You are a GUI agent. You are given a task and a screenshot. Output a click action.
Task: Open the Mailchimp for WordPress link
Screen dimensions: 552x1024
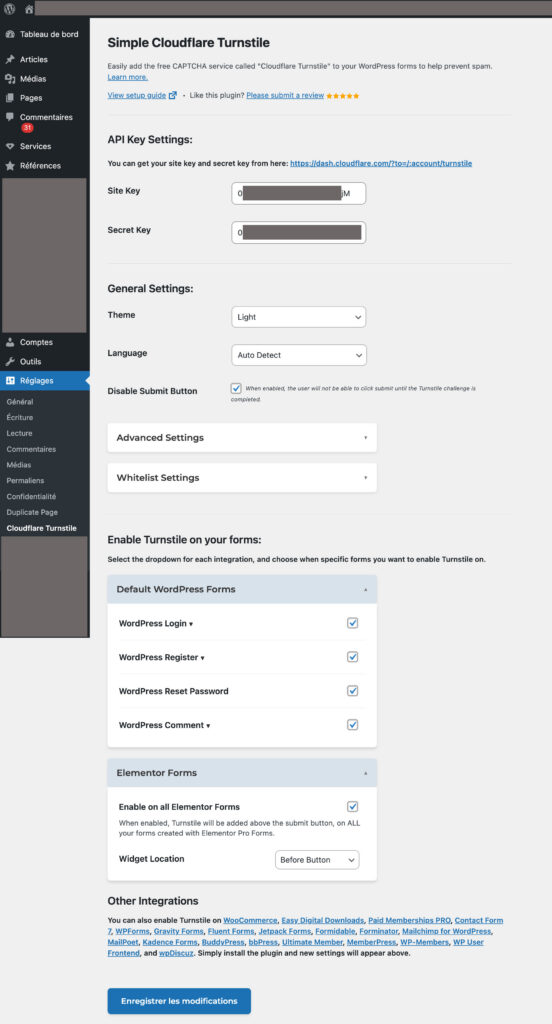click(446, 931)
